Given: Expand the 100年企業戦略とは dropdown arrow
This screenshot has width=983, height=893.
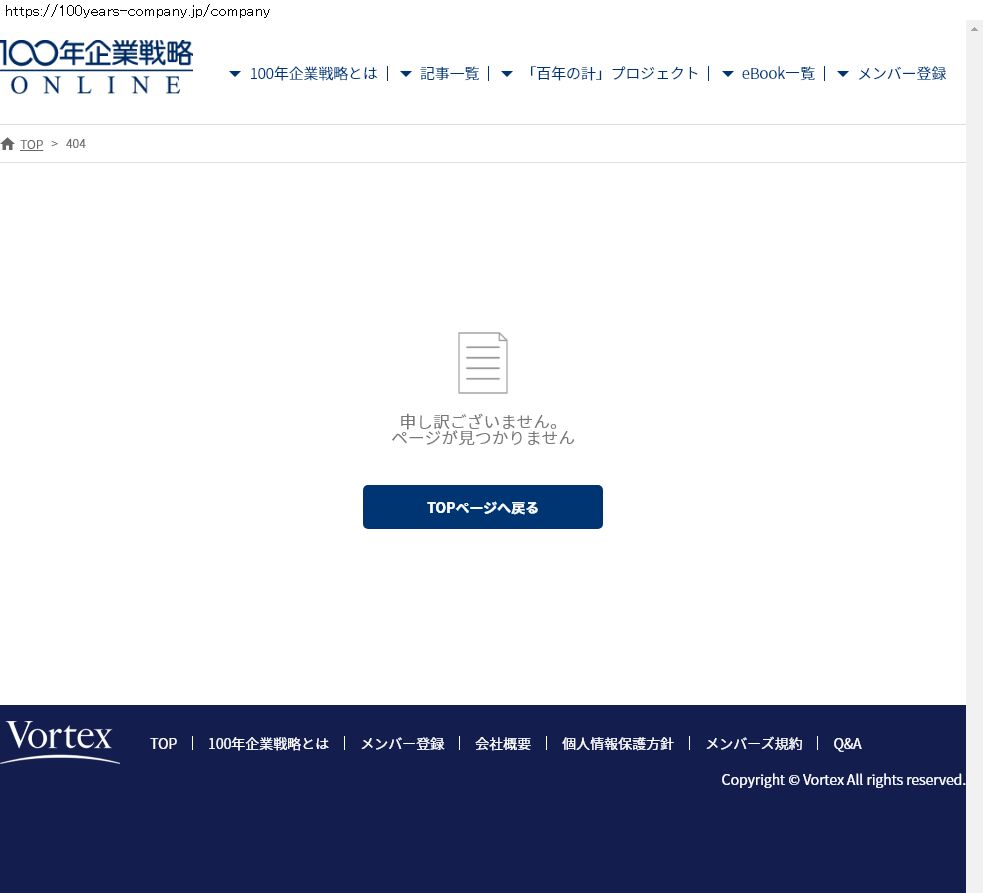Looking at the screenshot, I should [235, 74].
